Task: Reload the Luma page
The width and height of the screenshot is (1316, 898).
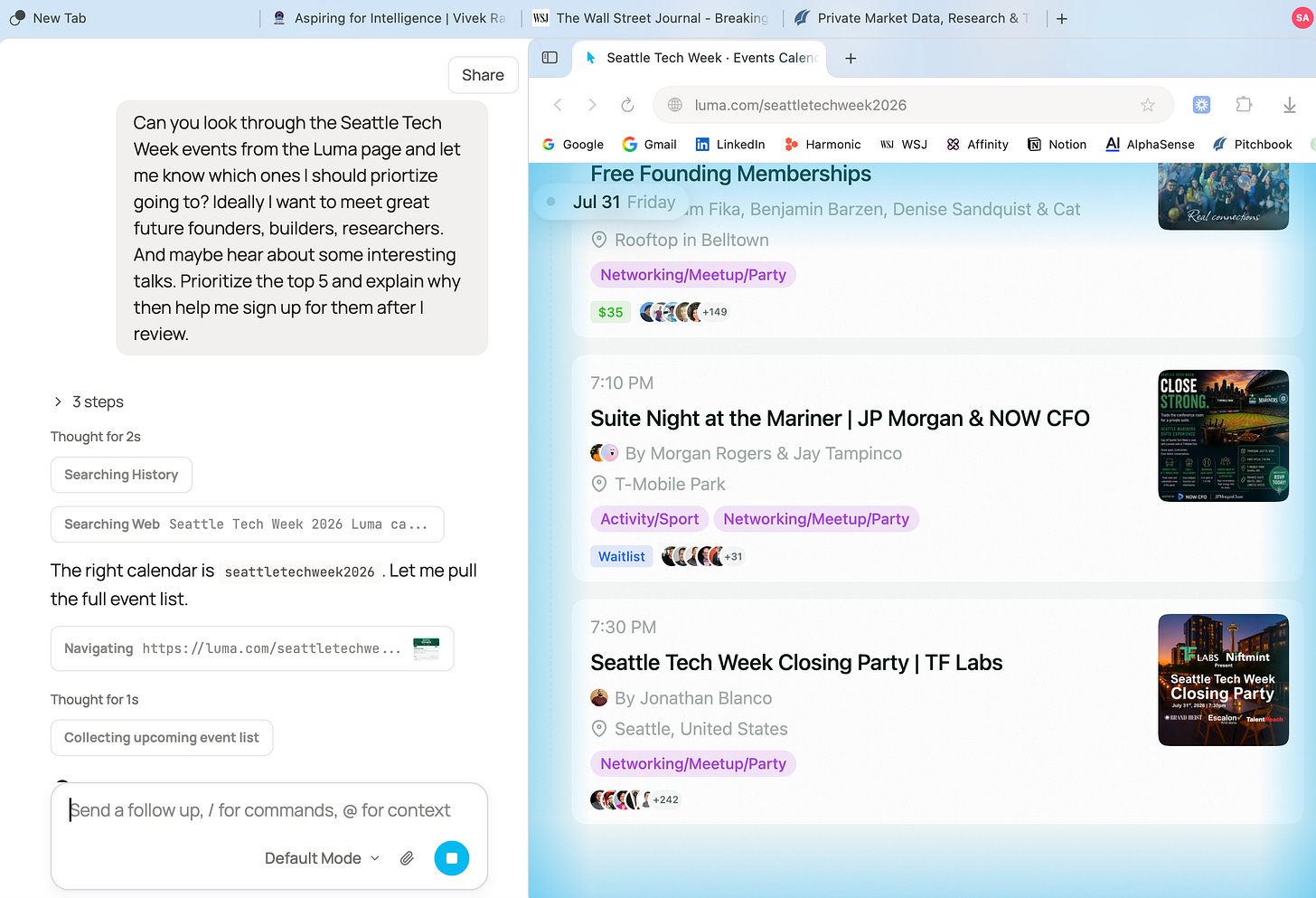Action: [627, 105]
